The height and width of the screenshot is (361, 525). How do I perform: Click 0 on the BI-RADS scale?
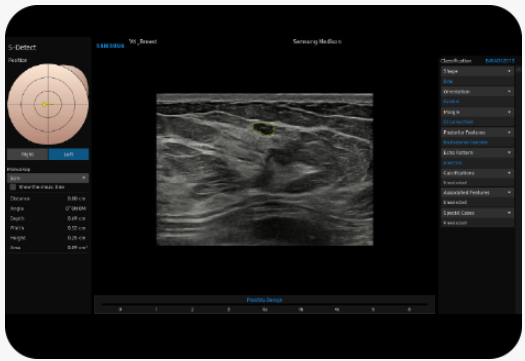(x=120, y=309)
